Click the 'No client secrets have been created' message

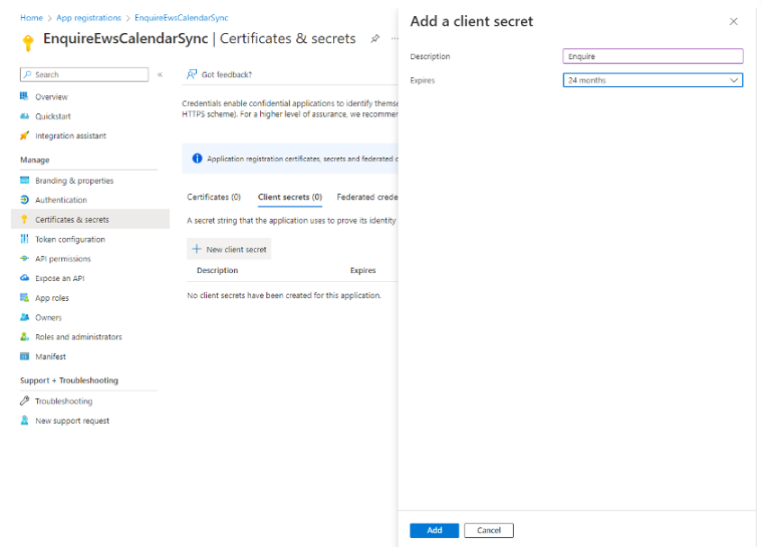click(x=284, y=295)
